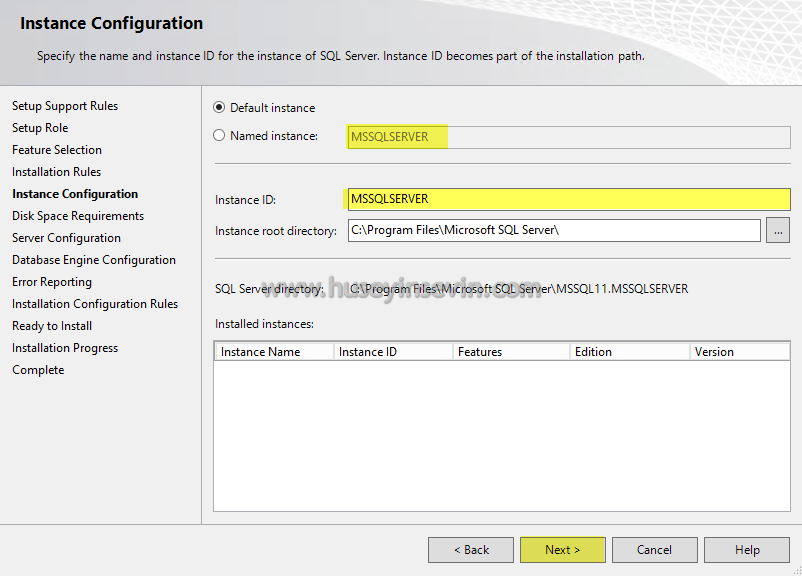This screenshot has width=802, height=576.
Task: Click Ready to Install step
Action: point(52,326)
